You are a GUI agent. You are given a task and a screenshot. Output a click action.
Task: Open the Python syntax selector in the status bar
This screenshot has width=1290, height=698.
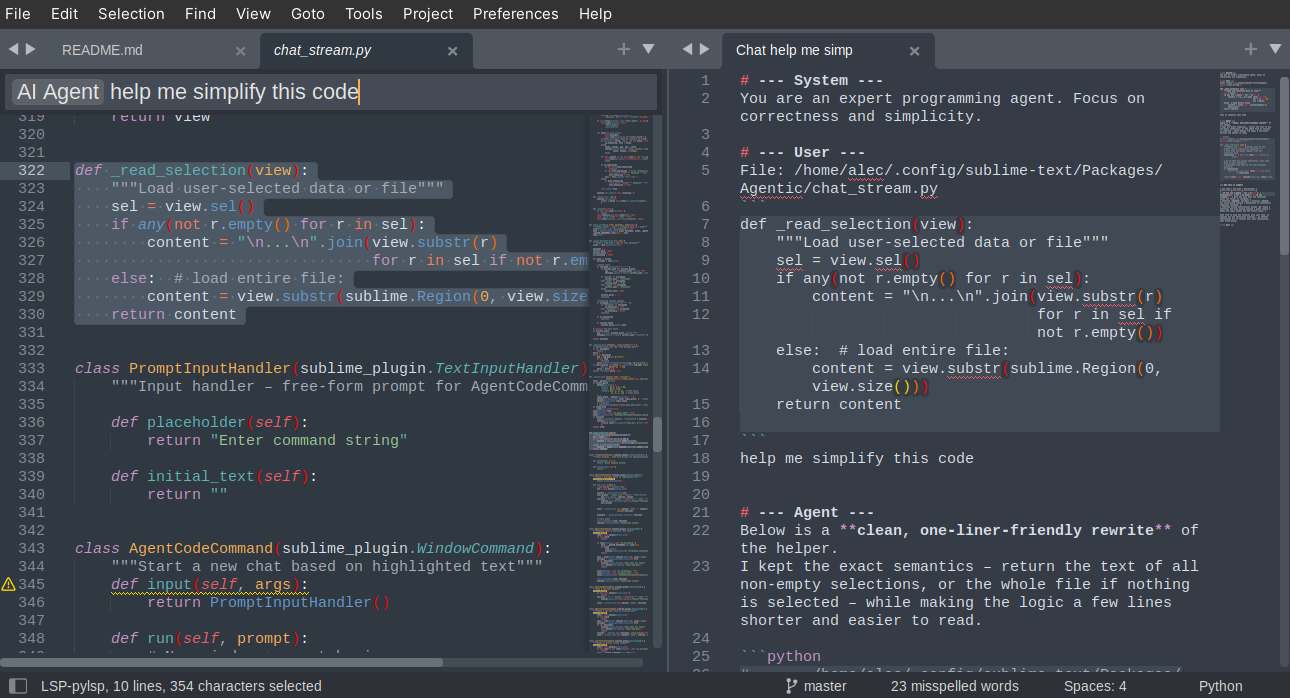pos(1220,686)
